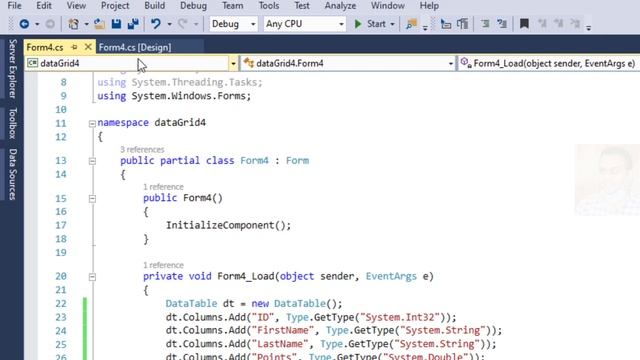Open the Start button dropdown arrow
Viewport: 640px width, 360px height.
392,24
